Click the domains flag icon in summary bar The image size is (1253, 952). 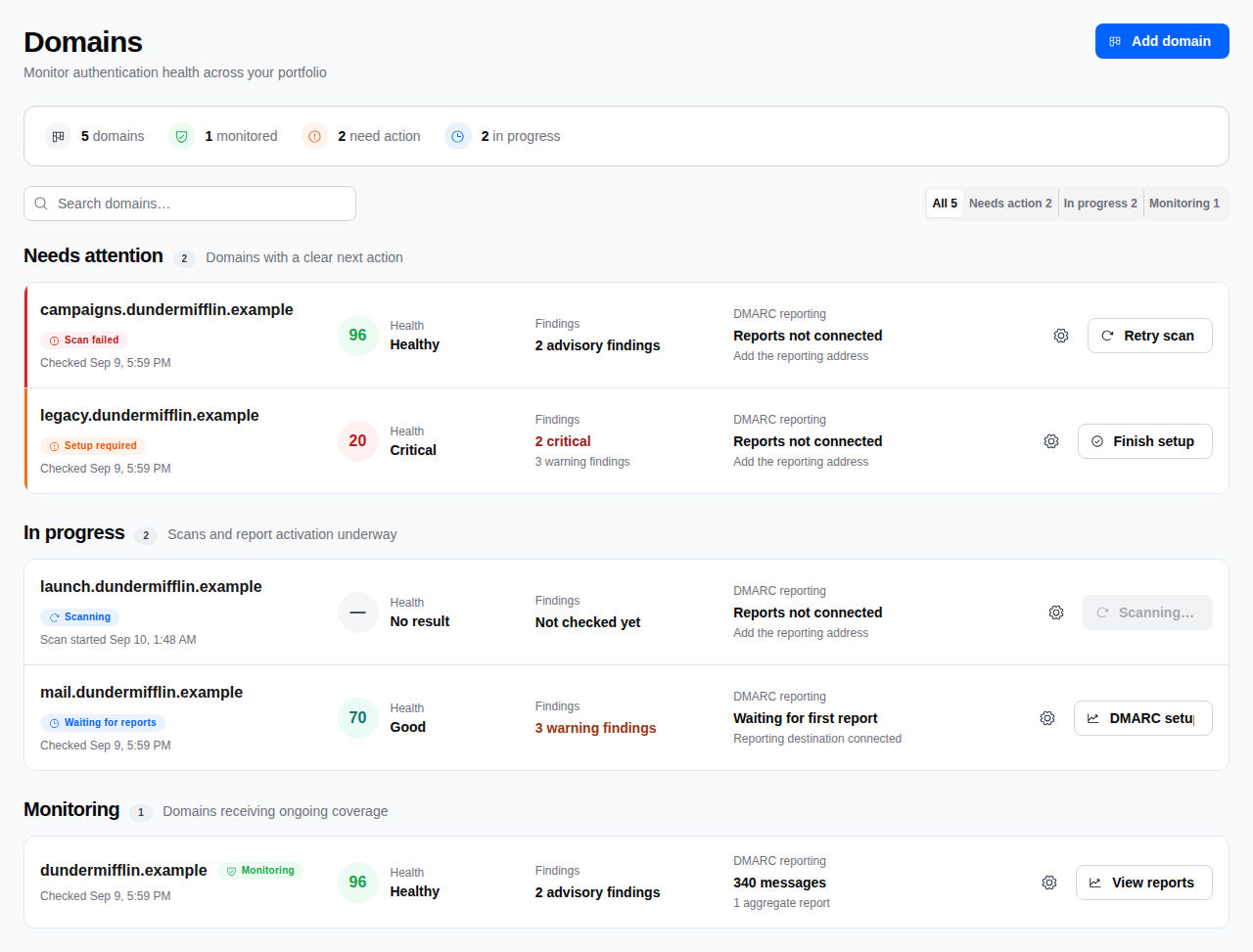[59, 136]
